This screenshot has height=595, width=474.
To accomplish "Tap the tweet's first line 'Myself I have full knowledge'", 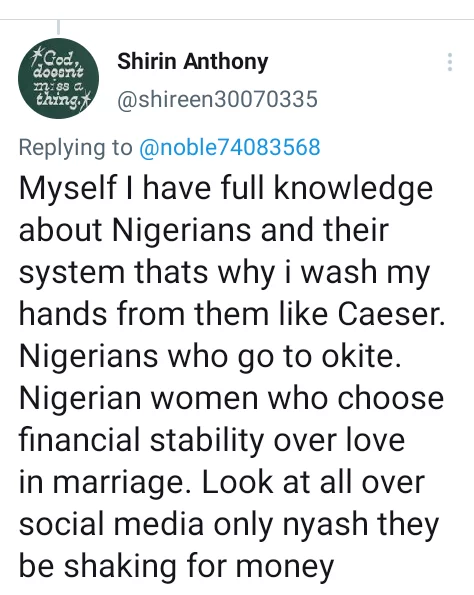I will tap(226, 189).
